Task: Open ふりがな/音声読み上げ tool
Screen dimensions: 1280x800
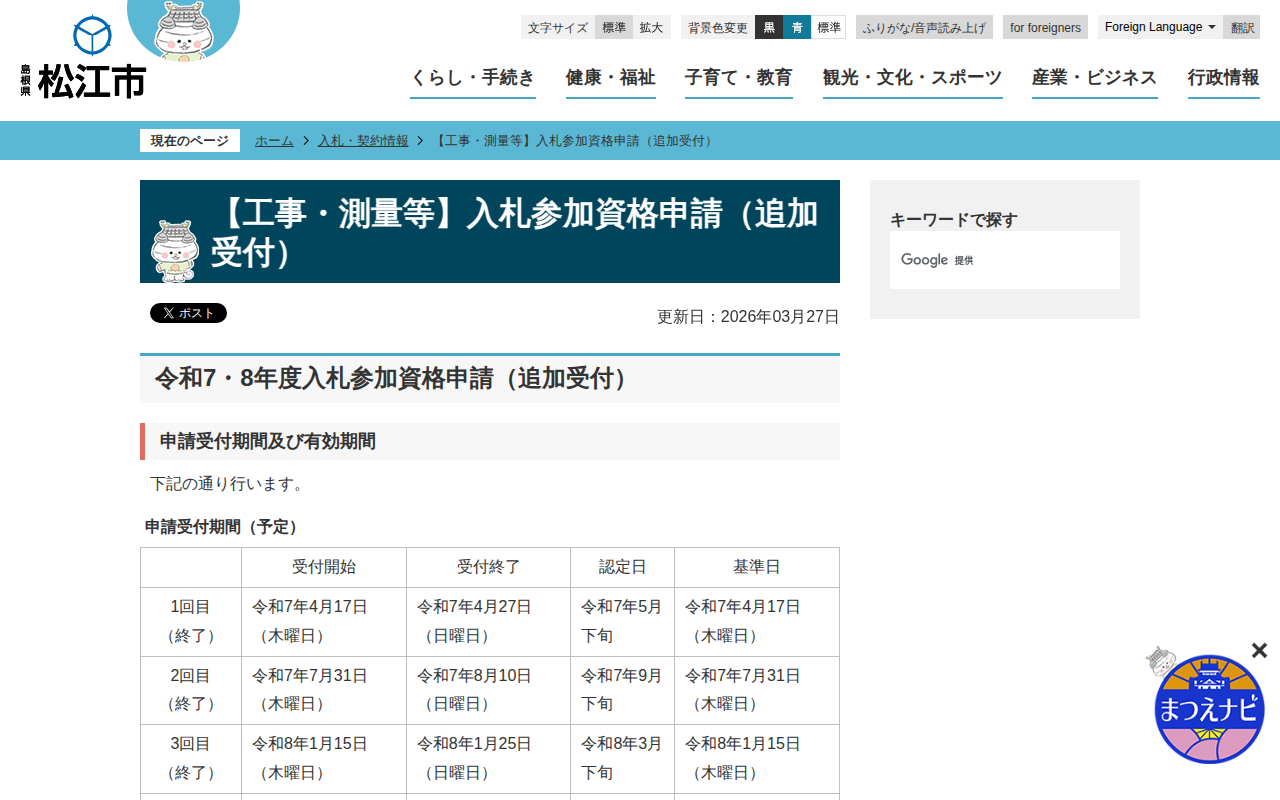Action: pos(924,27)
